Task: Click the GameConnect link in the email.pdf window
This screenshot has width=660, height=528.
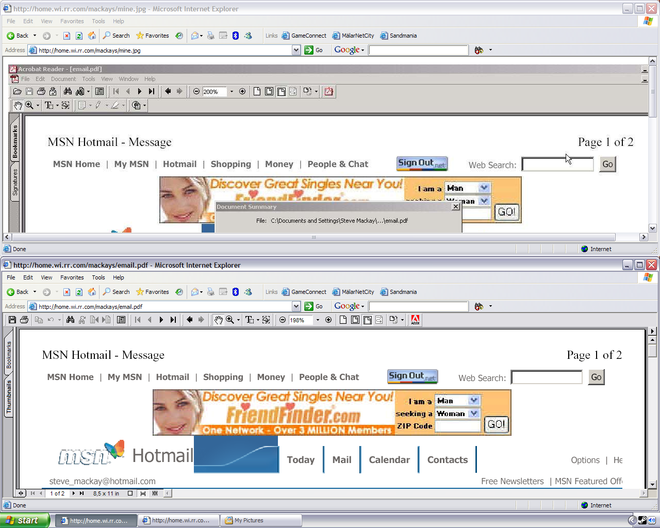Action: click(x=304, y=292)
